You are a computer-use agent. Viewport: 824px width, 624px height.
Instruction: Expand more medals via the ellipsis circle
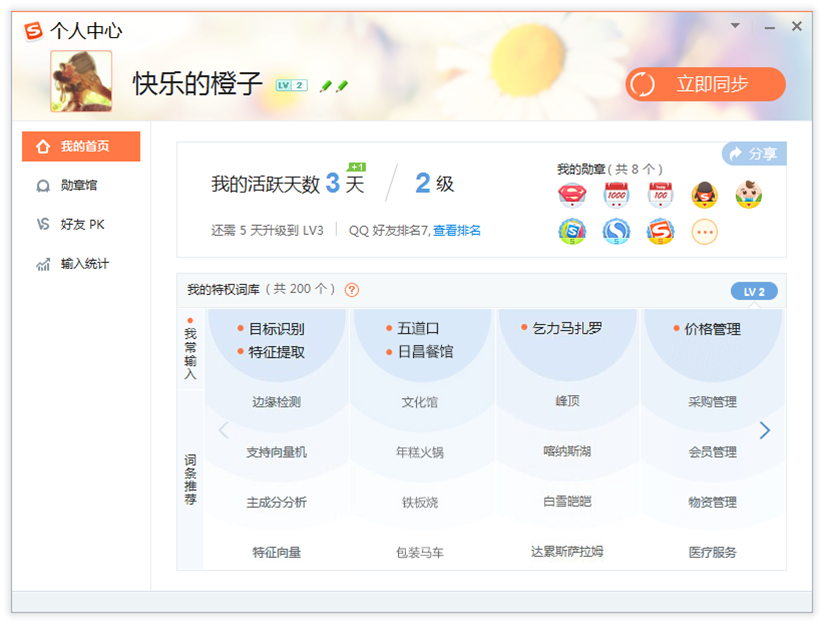point(703,232)
